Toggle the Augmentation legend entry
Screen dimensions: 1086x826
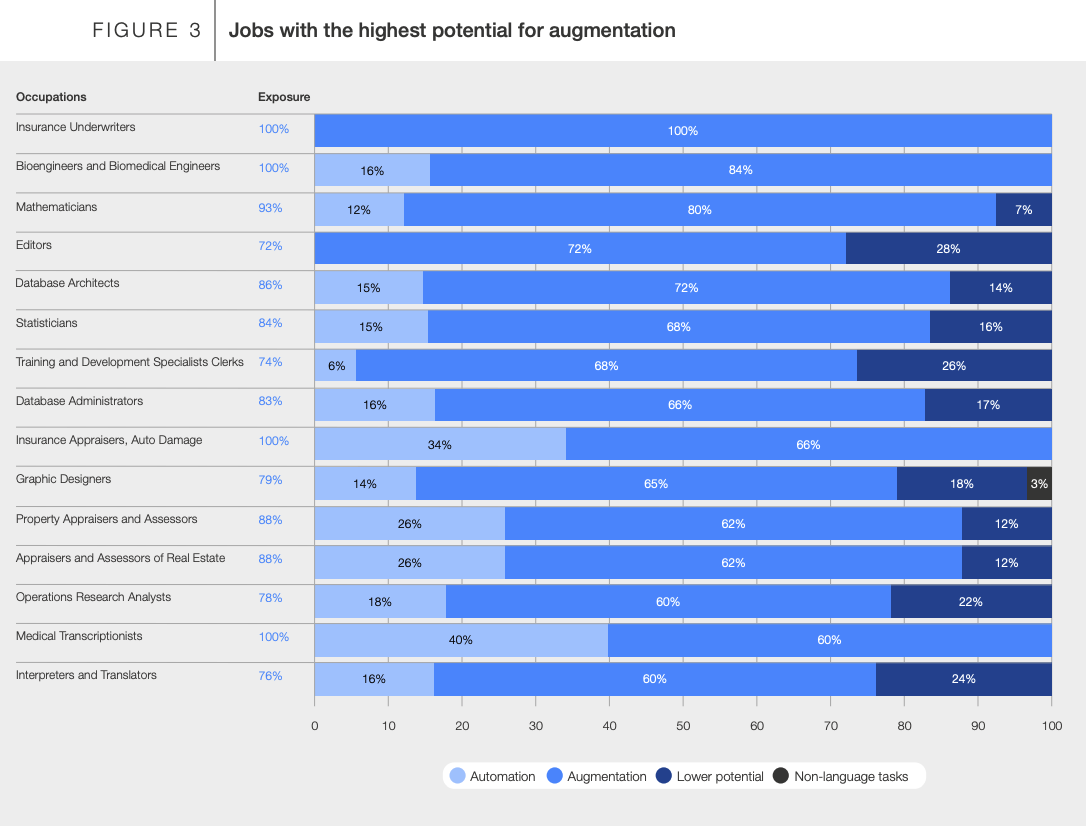tap(597, 776)
